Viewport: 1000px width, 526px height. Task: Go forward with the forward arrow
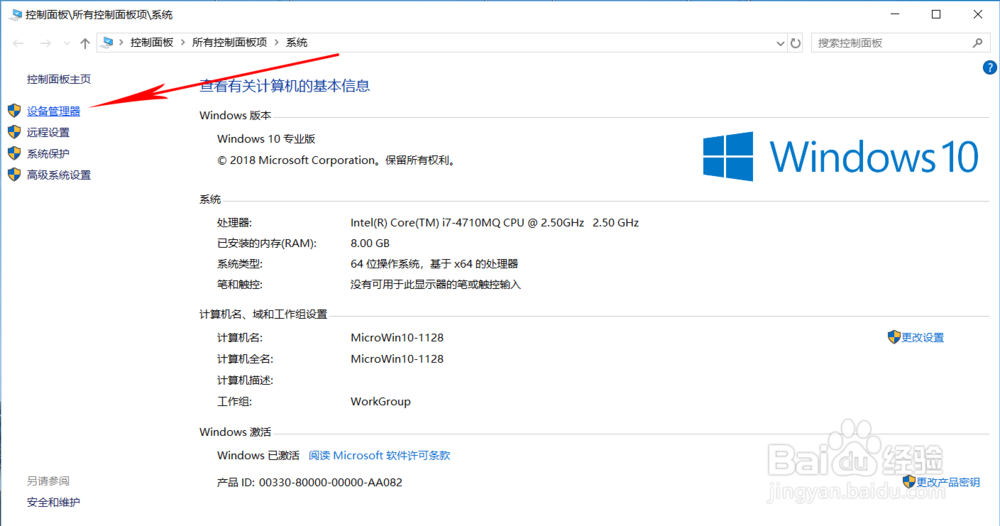(x=45, y=43)
